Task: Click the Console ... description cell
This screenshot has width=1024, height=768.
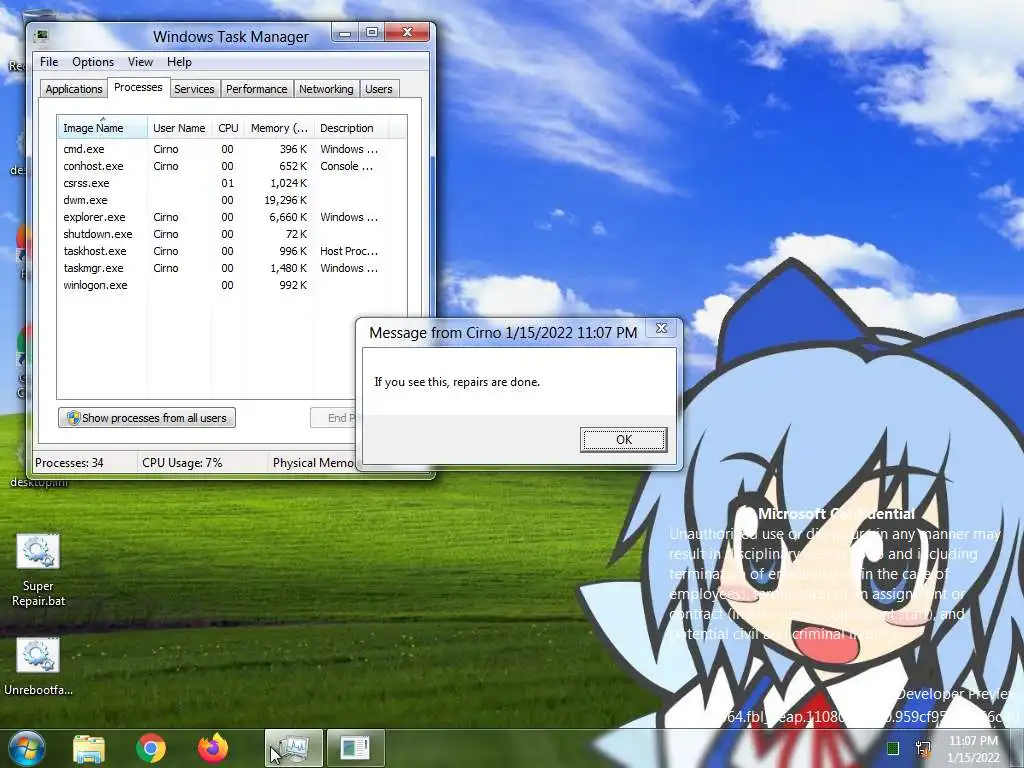Action: coord(346,166)
